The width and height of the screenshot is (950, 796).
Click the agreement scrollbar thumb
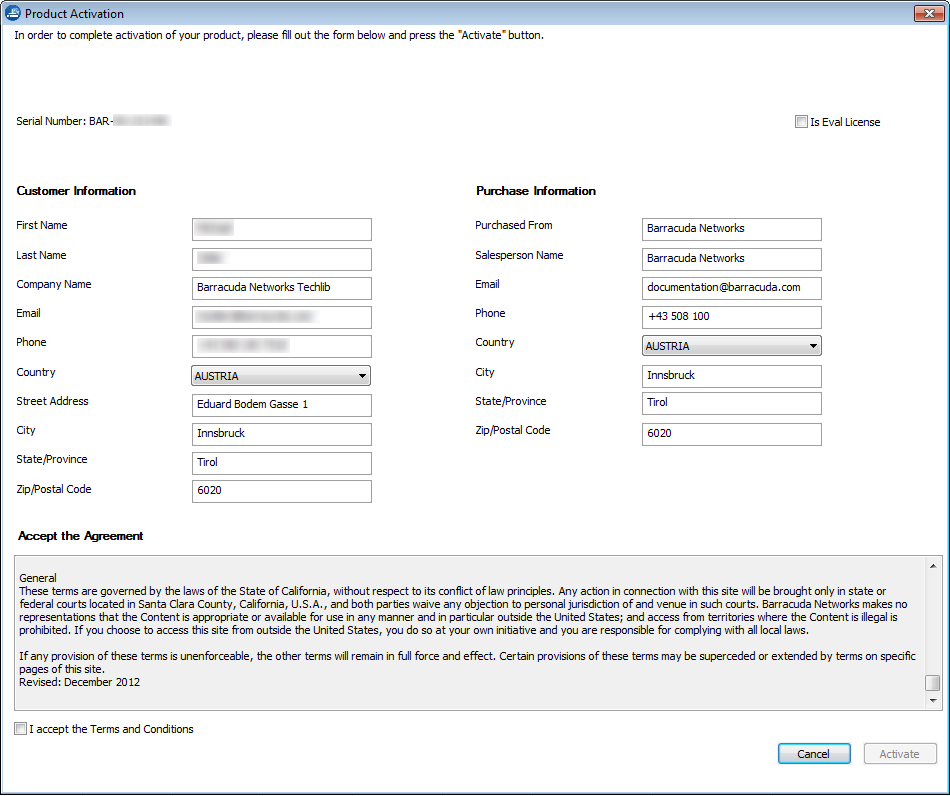(x=933, y=683)
